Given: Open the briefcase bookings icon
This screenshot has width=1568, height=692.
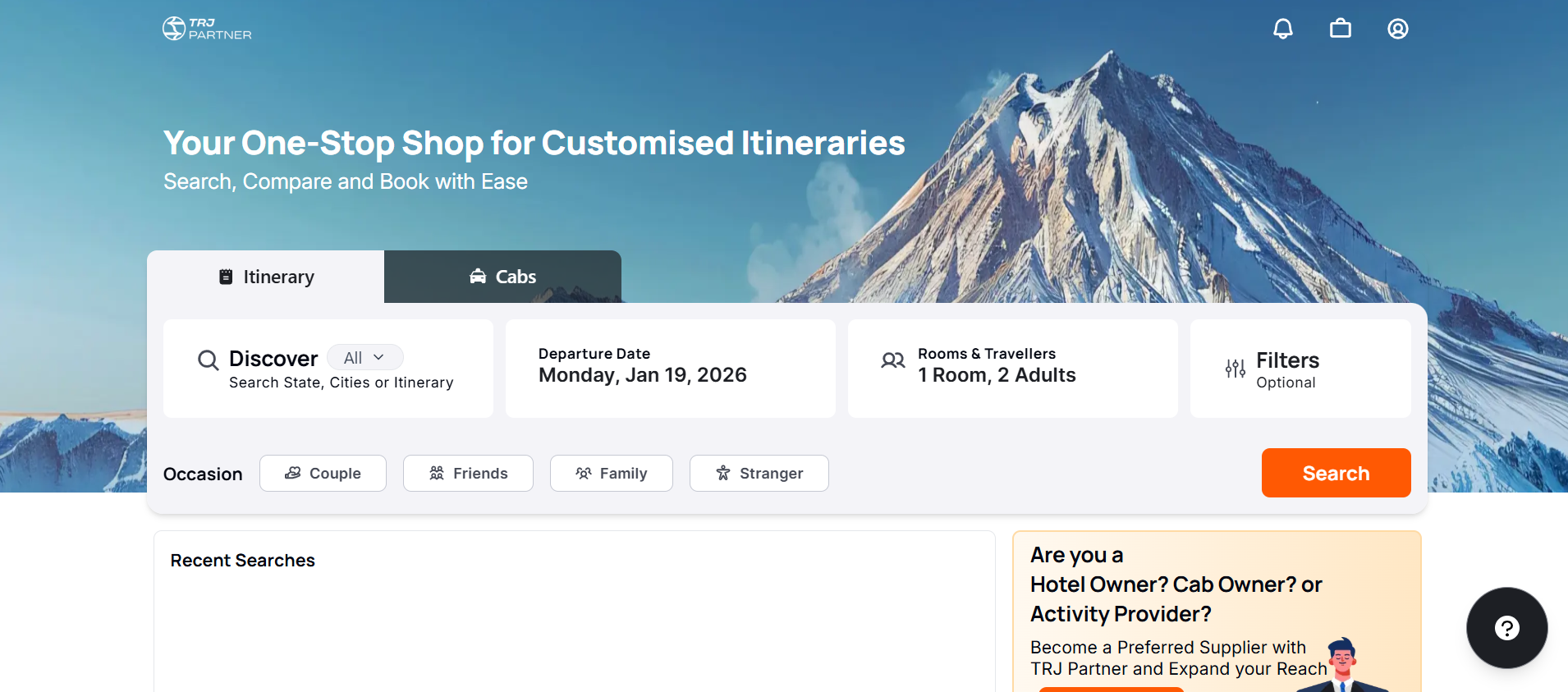Looking at the screenshot, I should [1341, 29].
